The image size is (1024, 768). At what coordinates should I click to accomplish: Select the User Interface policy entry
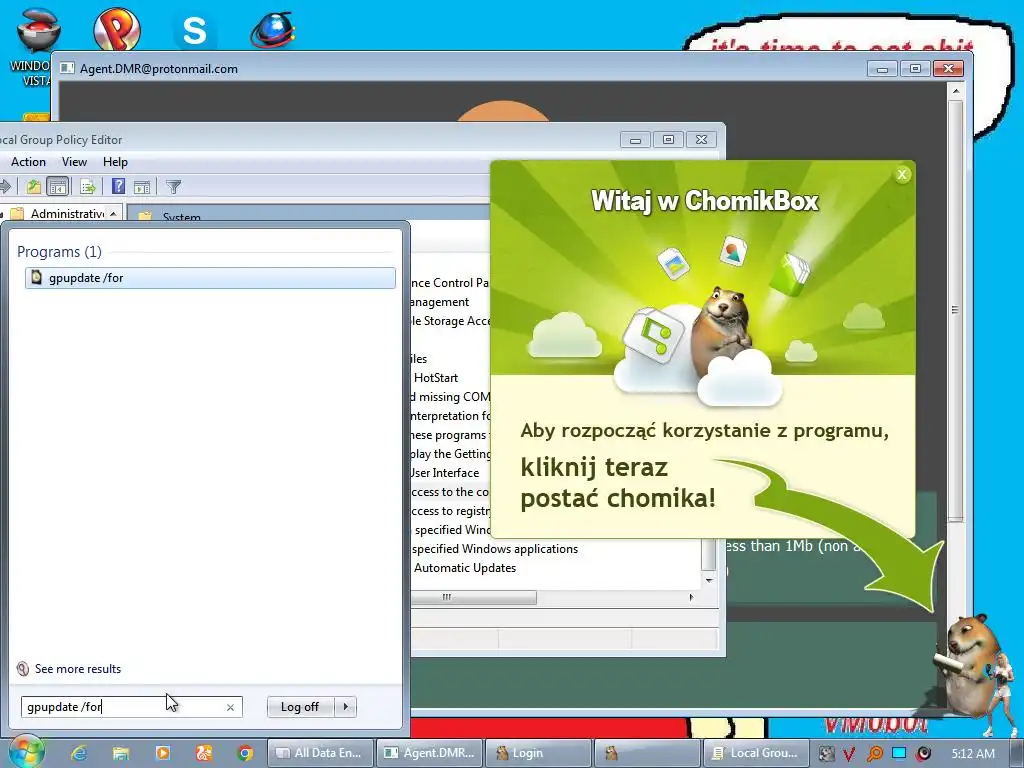(445, 473)
